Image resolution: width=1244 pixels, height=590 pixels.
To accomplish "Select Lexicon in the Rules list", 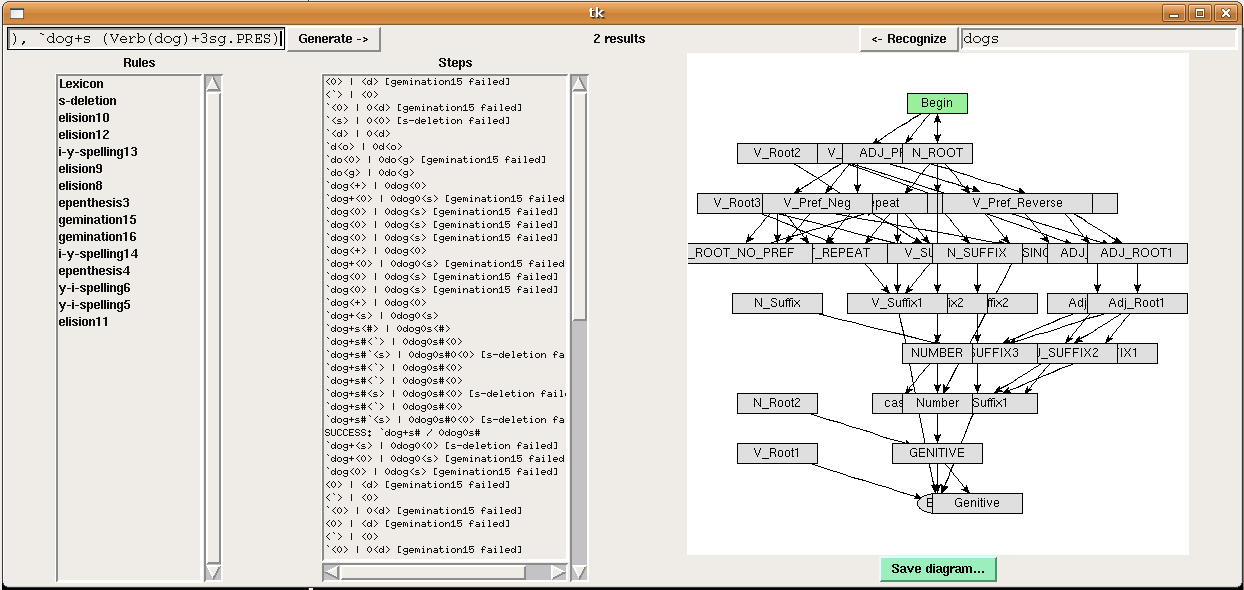I will 81,84.
